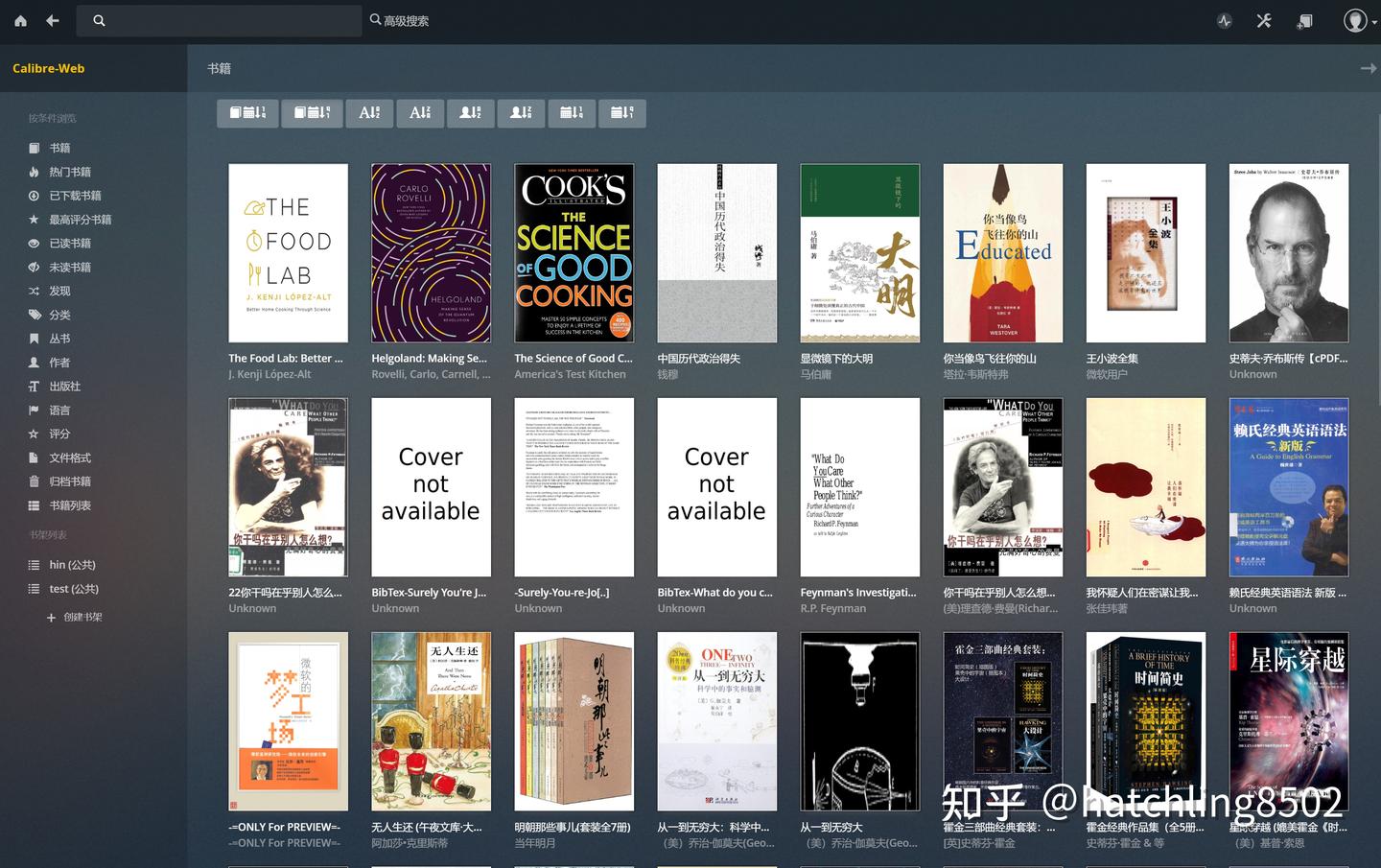
Task: Open author America's Test Kitchen
Action: (570, 374)
